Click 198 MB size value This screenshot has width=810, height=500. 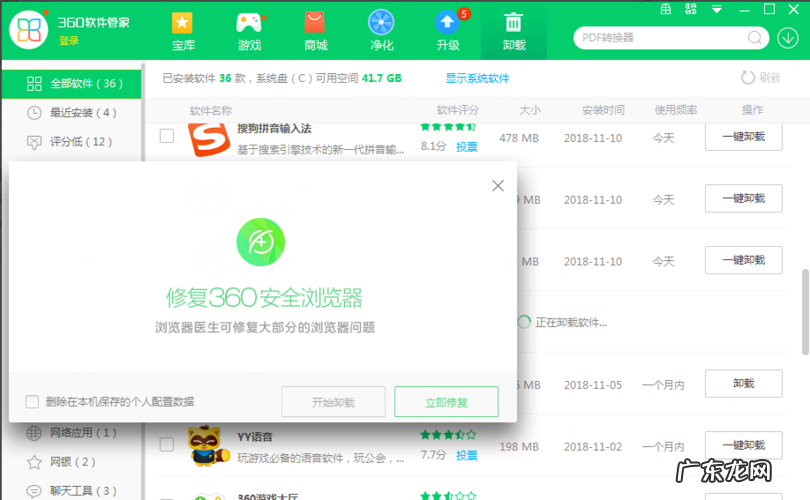click(519, 446)
